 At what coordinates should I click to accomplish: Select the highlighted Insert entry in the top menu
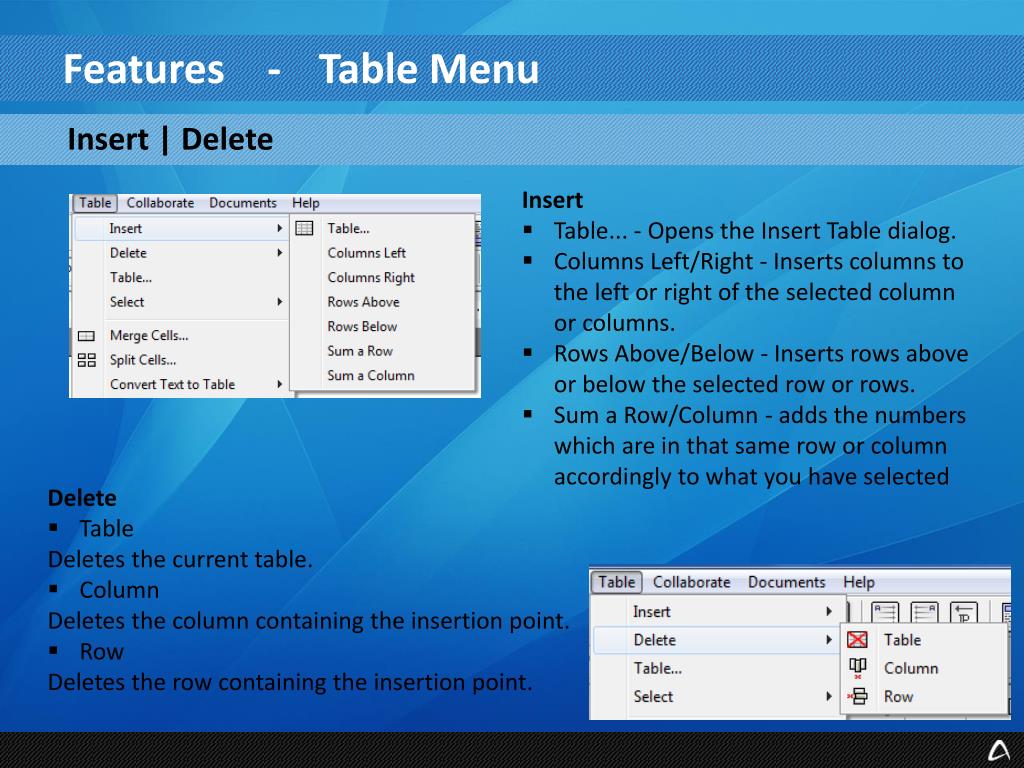click(181, 229)
